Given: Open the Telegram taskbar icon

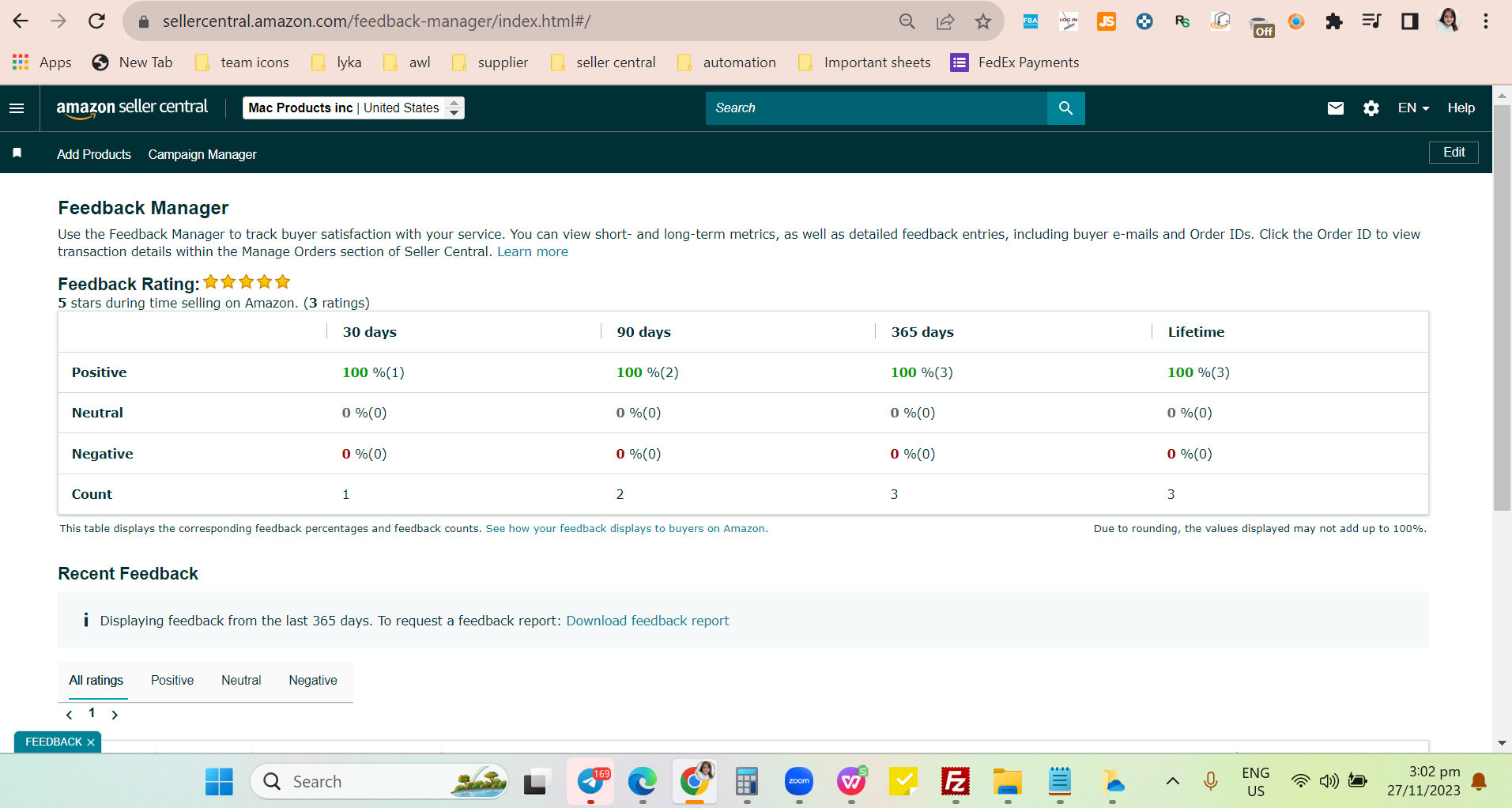Looking at the screenshot, I should tap(590, 782).
